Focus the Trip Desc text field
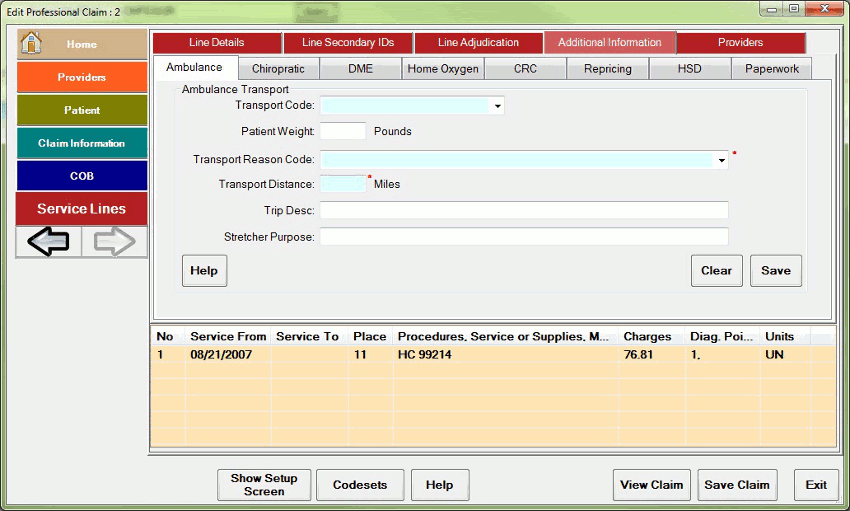850x511 pixels. pyautogui.click(x=523, y=210)
